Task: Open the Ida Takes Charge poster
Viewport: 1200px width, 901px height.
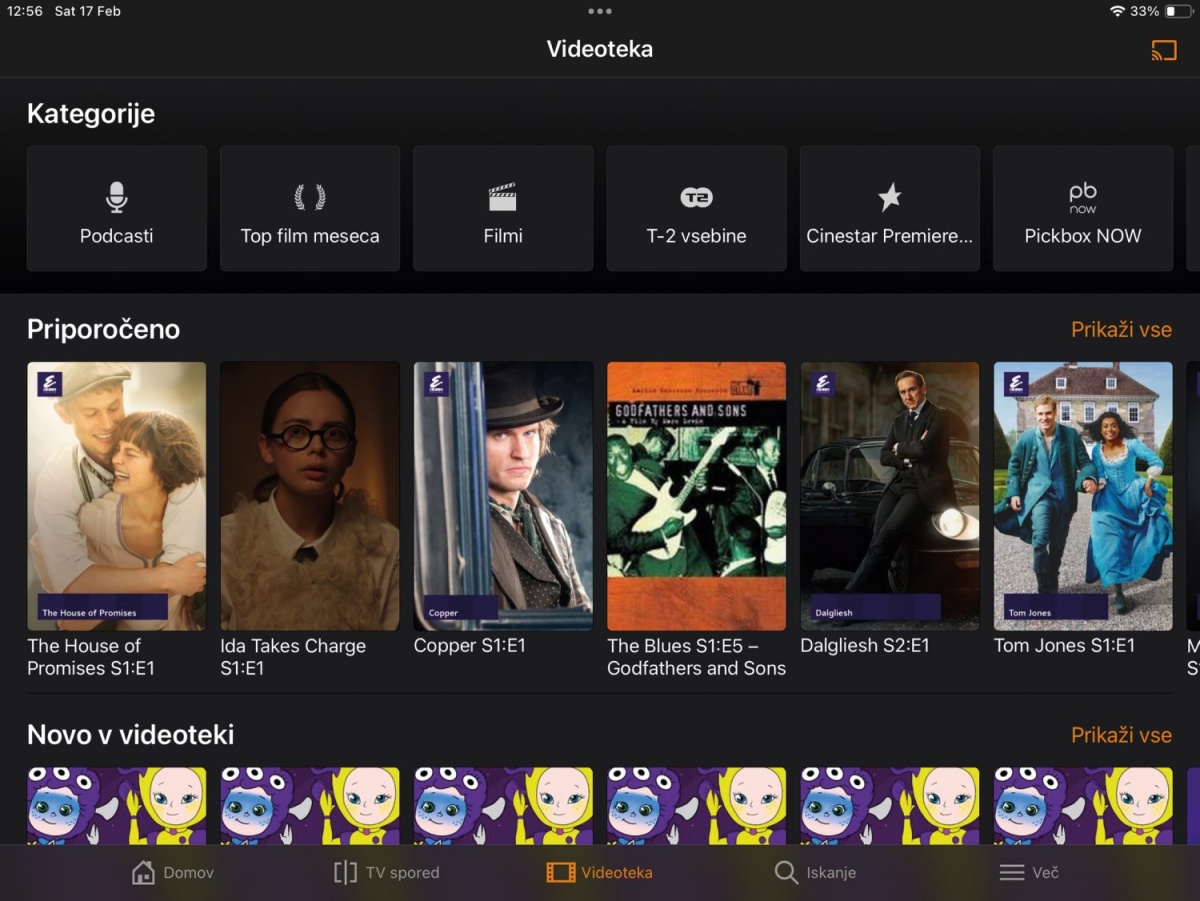Action: pos(310,496)
